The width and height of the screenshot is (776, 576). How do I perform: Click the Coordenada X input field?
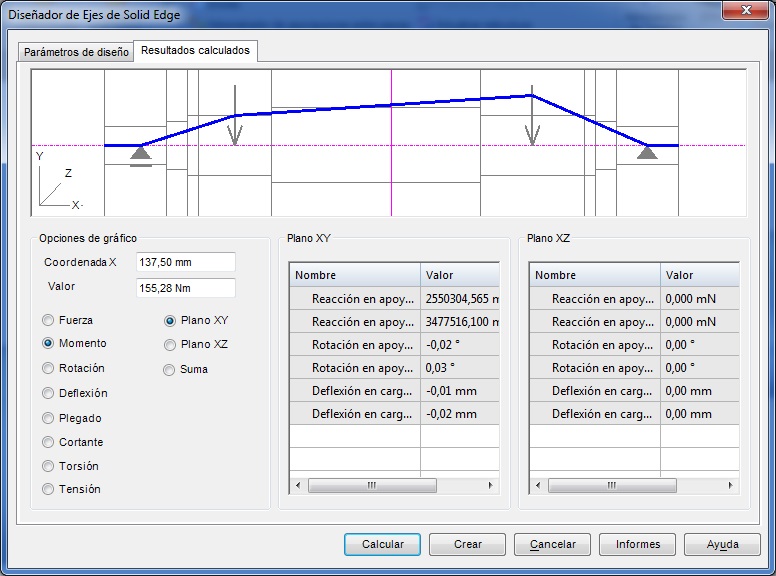(x=186, y=262)
